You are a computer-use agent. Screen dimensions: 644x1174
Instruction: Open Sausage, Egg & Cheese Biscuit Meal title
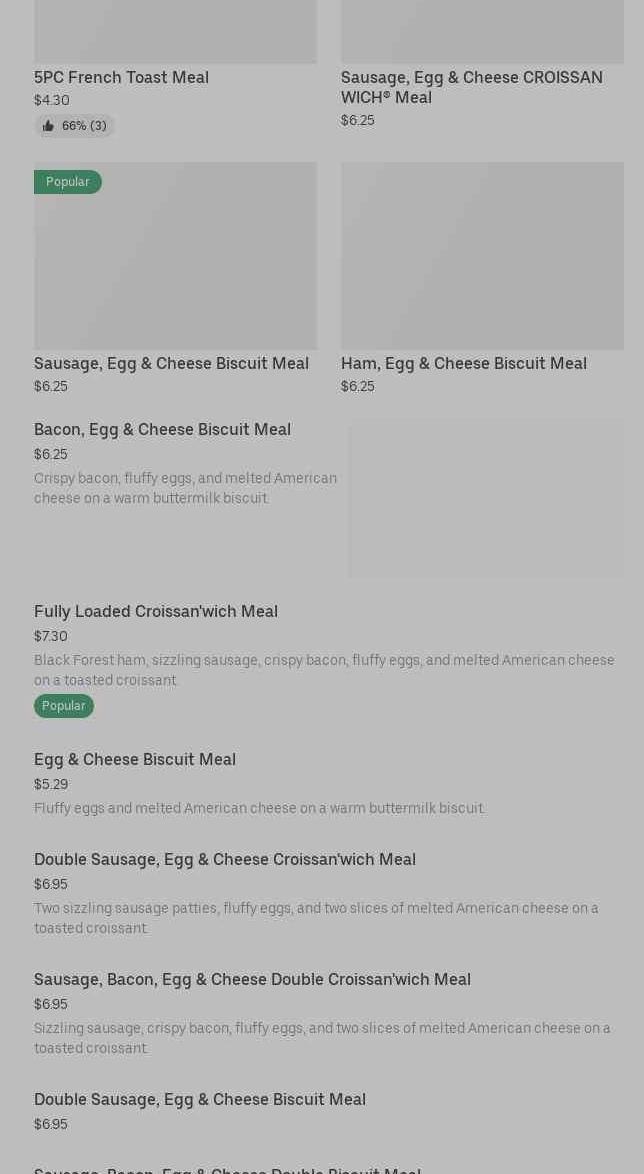click(x=171, y=363)
